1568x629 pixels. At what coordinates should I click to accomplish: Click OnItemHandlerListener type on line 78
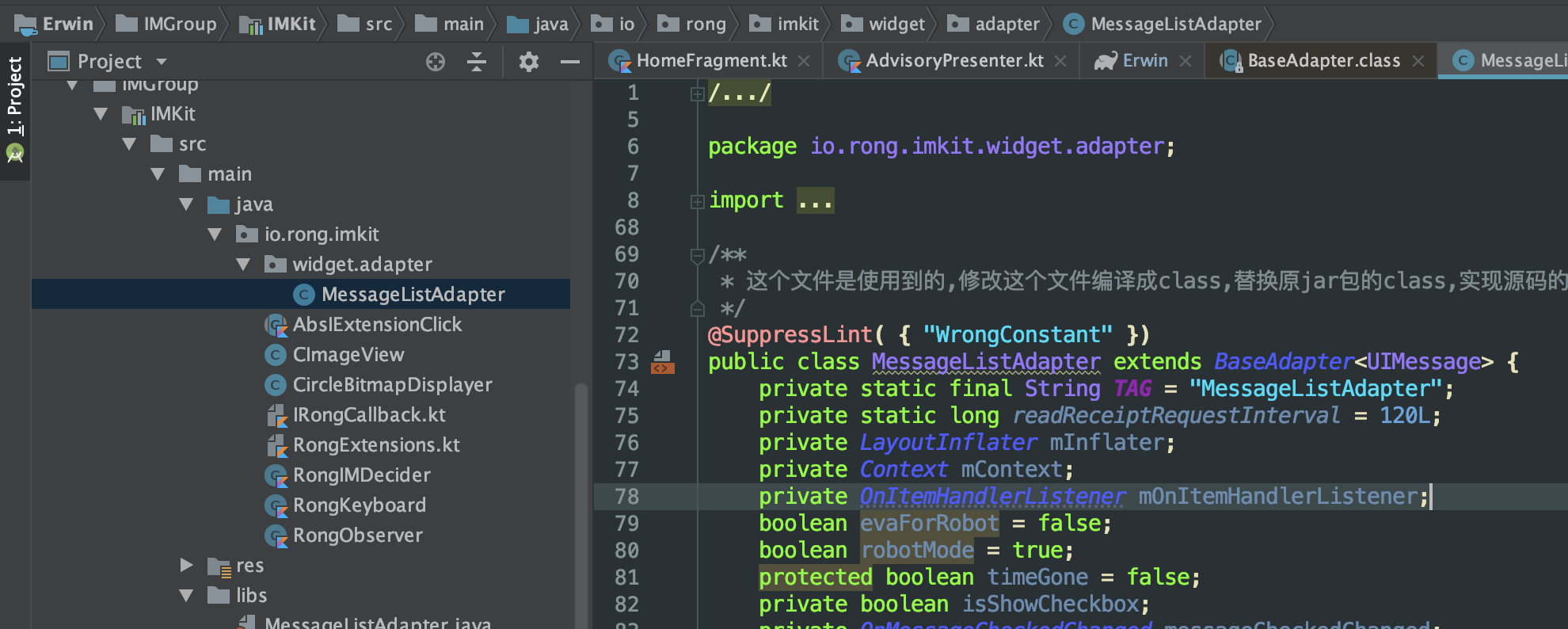993,497
